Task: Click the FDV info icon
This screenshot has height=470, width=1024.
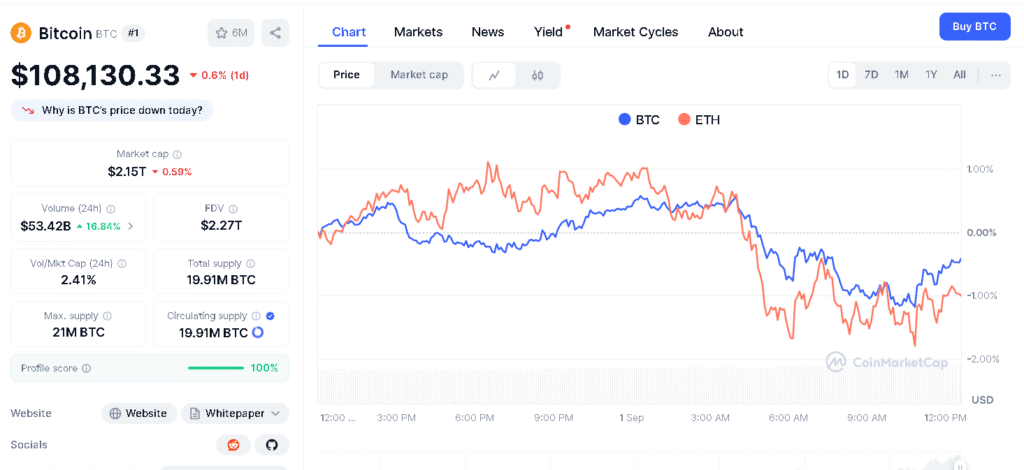Action: (x=233, y=209)
